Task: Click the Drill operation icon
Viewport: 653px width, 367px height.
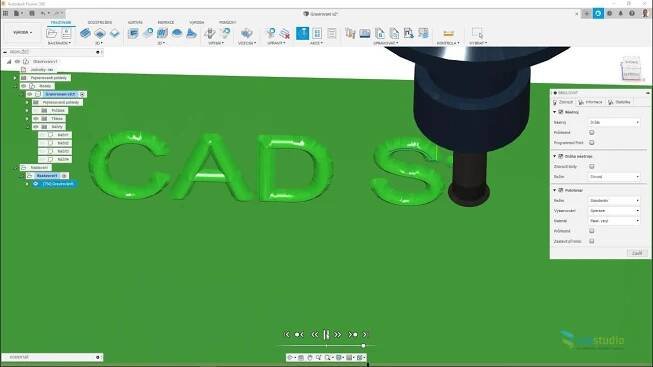Action: 210,33
